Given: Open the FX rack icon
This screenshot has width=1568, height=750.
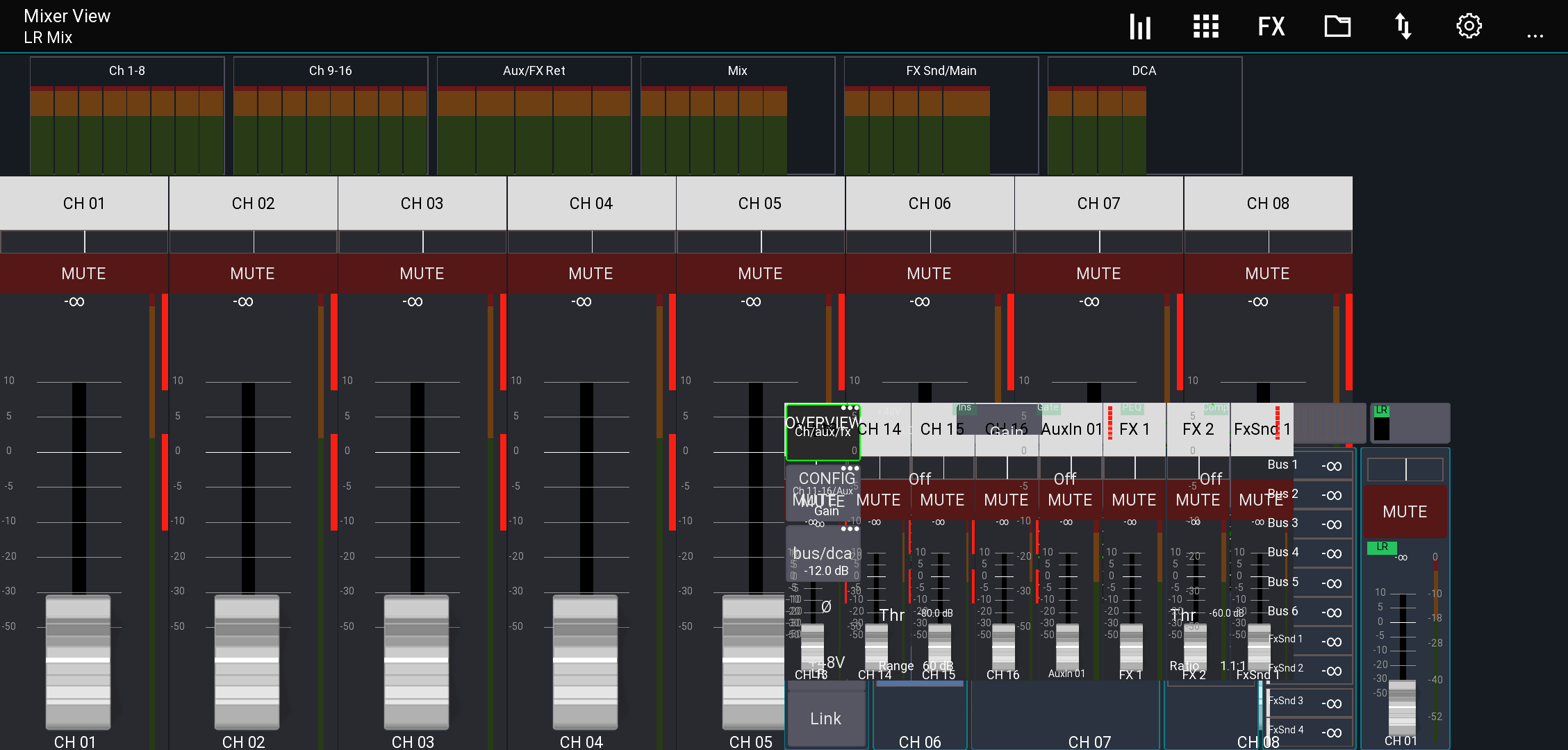Looking at the screenshot, I should [x=1271, y=26].
